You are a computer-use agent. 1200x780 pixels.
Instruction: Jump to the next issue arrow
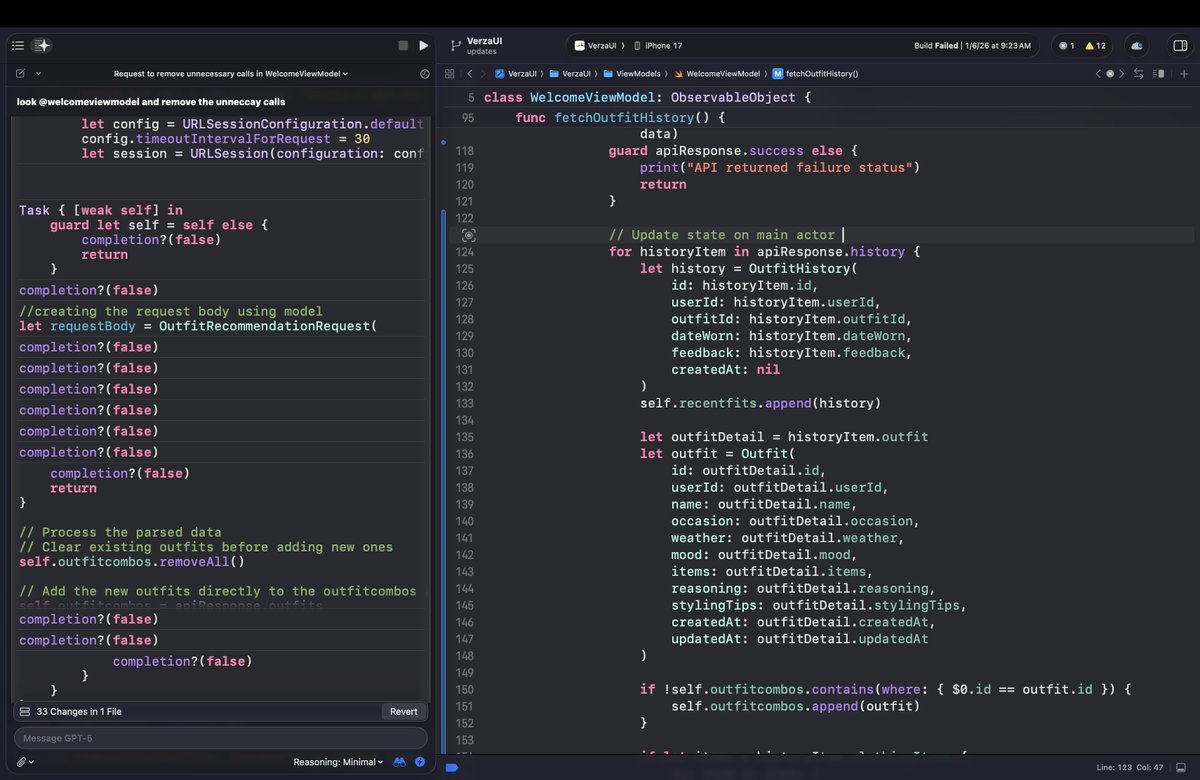[x=1121, y=74]
